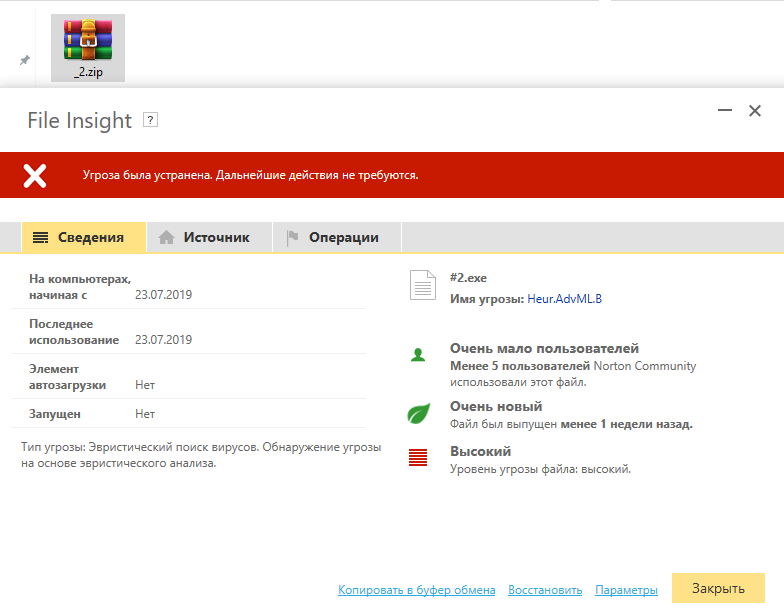Open the Операции tab
Screen dimensions: 784x614
pyautogui.click(x=337, y=238)
